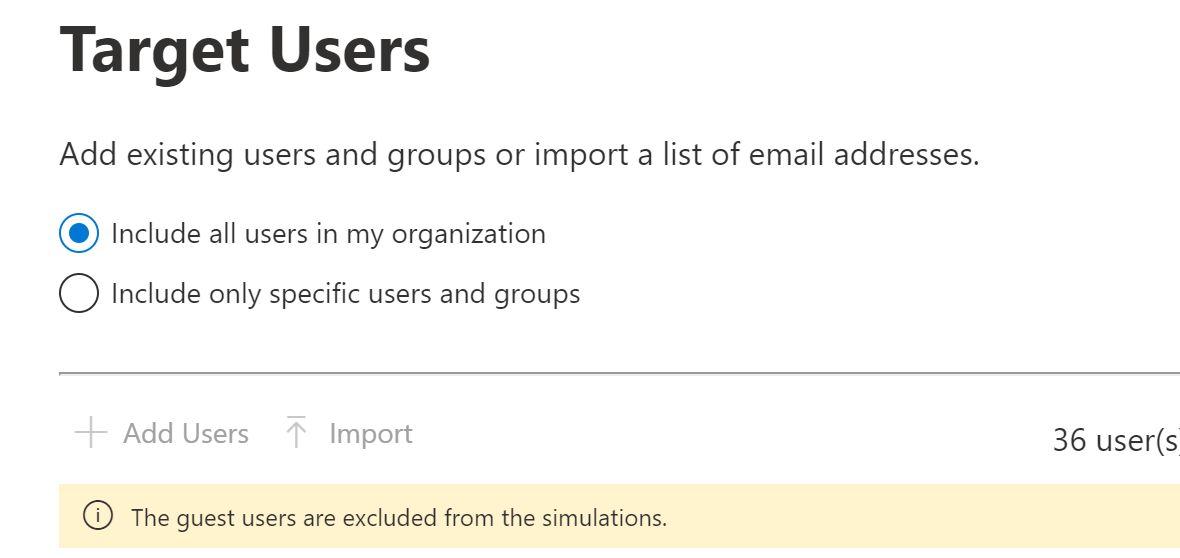Viewport: 1180px width, 558px height.
Task: Choose the 'Include only specific users and groups' radio
Action: tap(79, 294)
